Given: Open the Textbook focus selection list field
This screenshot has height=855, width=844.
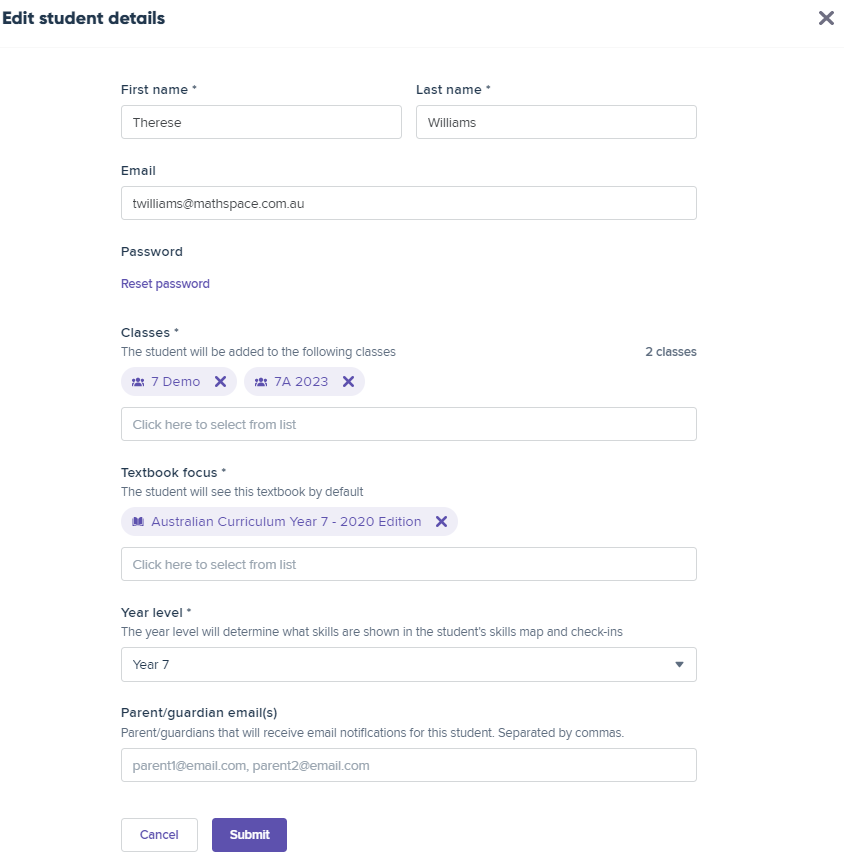Looking at the screenshot, I should click(409, 564).
